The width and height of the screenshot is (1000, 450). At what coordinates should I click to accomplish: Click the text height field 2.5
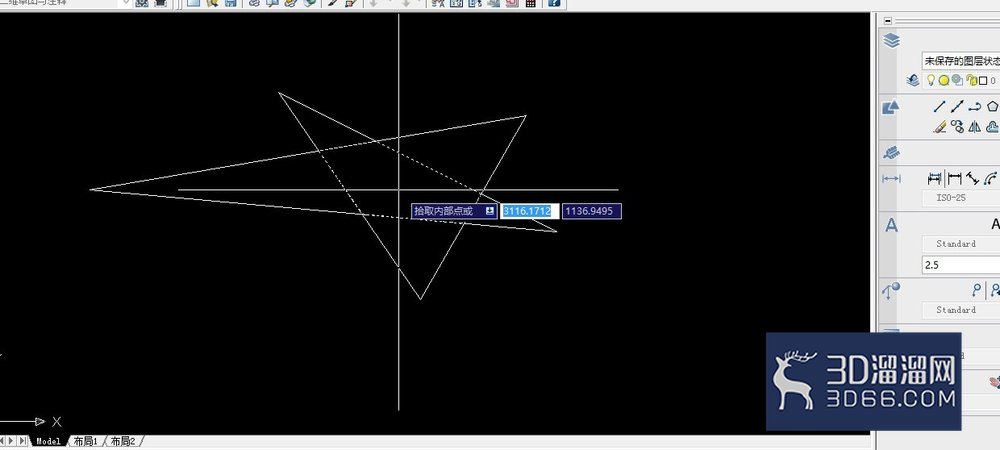(961, 265)
